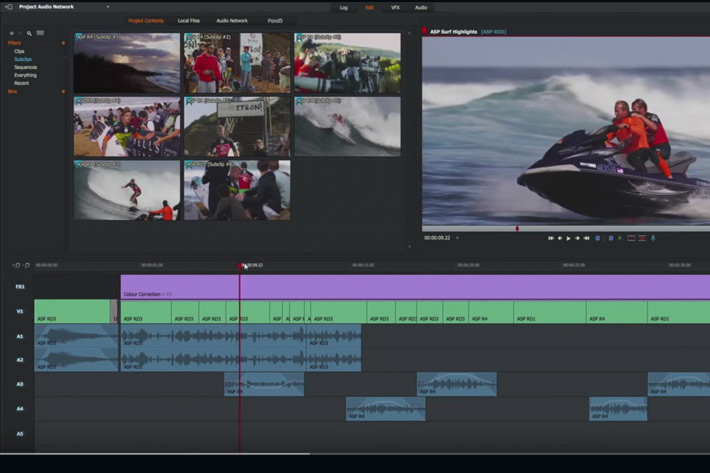Open the viewer timecode dropdown arrow
The width and height of the screenshot is (710, 473).
coord(456,238)
